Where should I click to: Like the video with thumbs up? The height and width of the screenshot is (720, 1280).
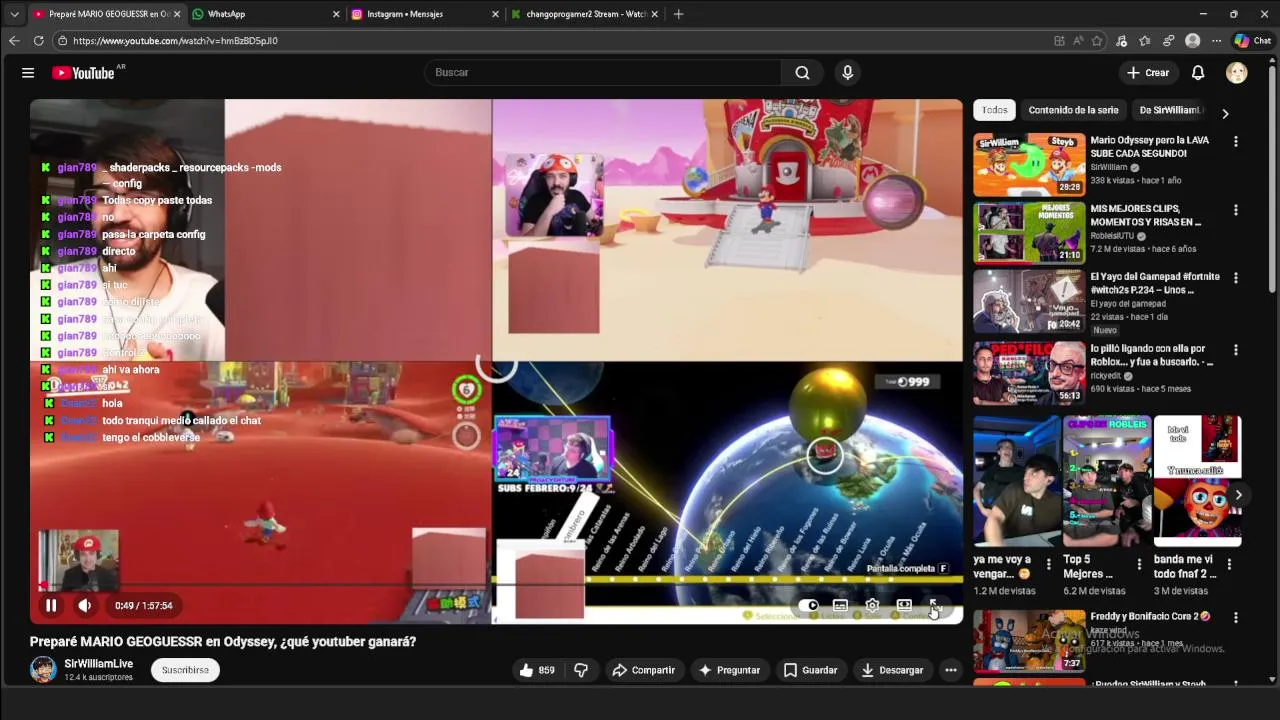click(x=536, y=670)
